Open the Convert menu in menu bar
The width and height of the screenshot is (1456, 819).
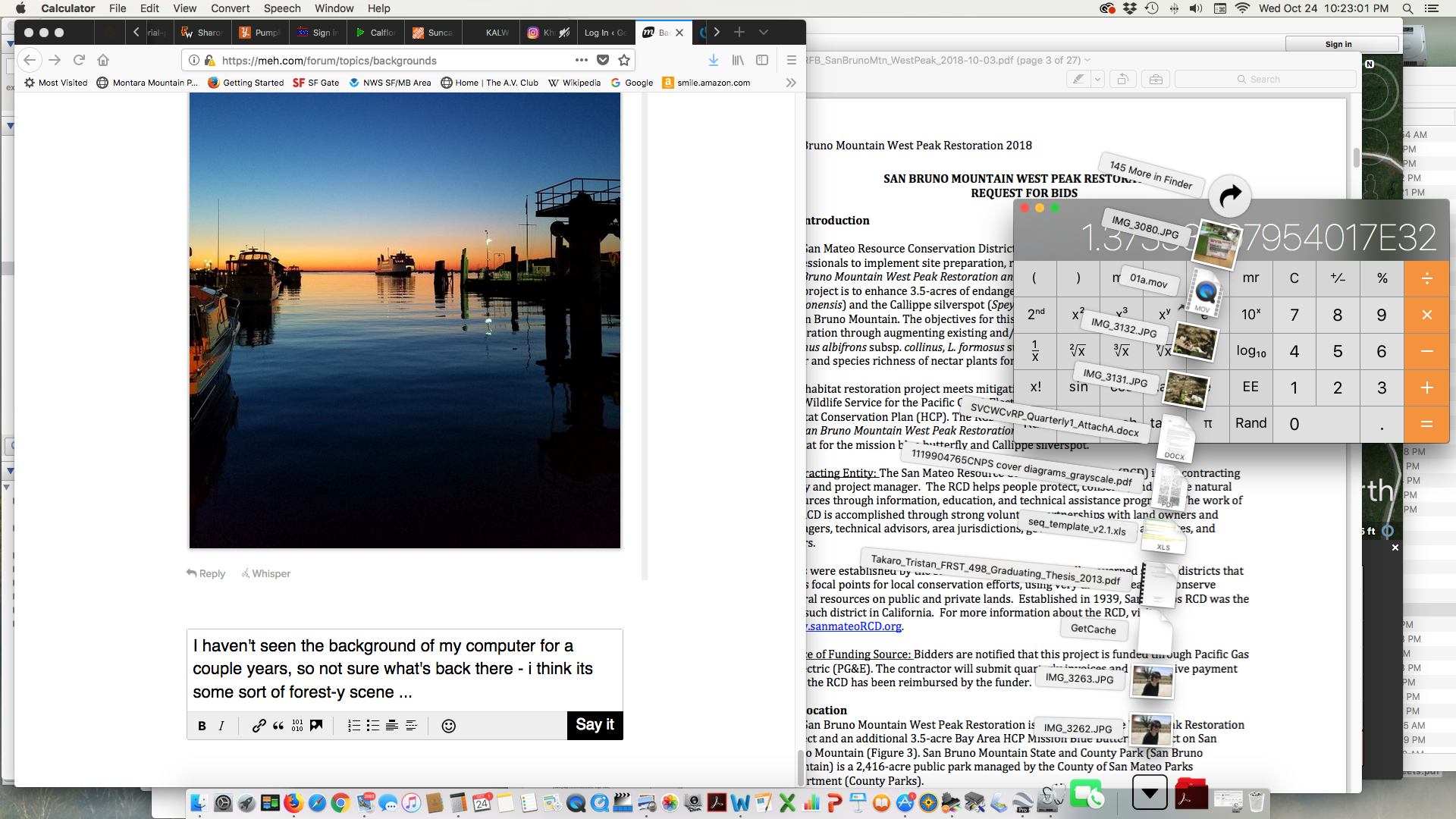pos(230,8)
